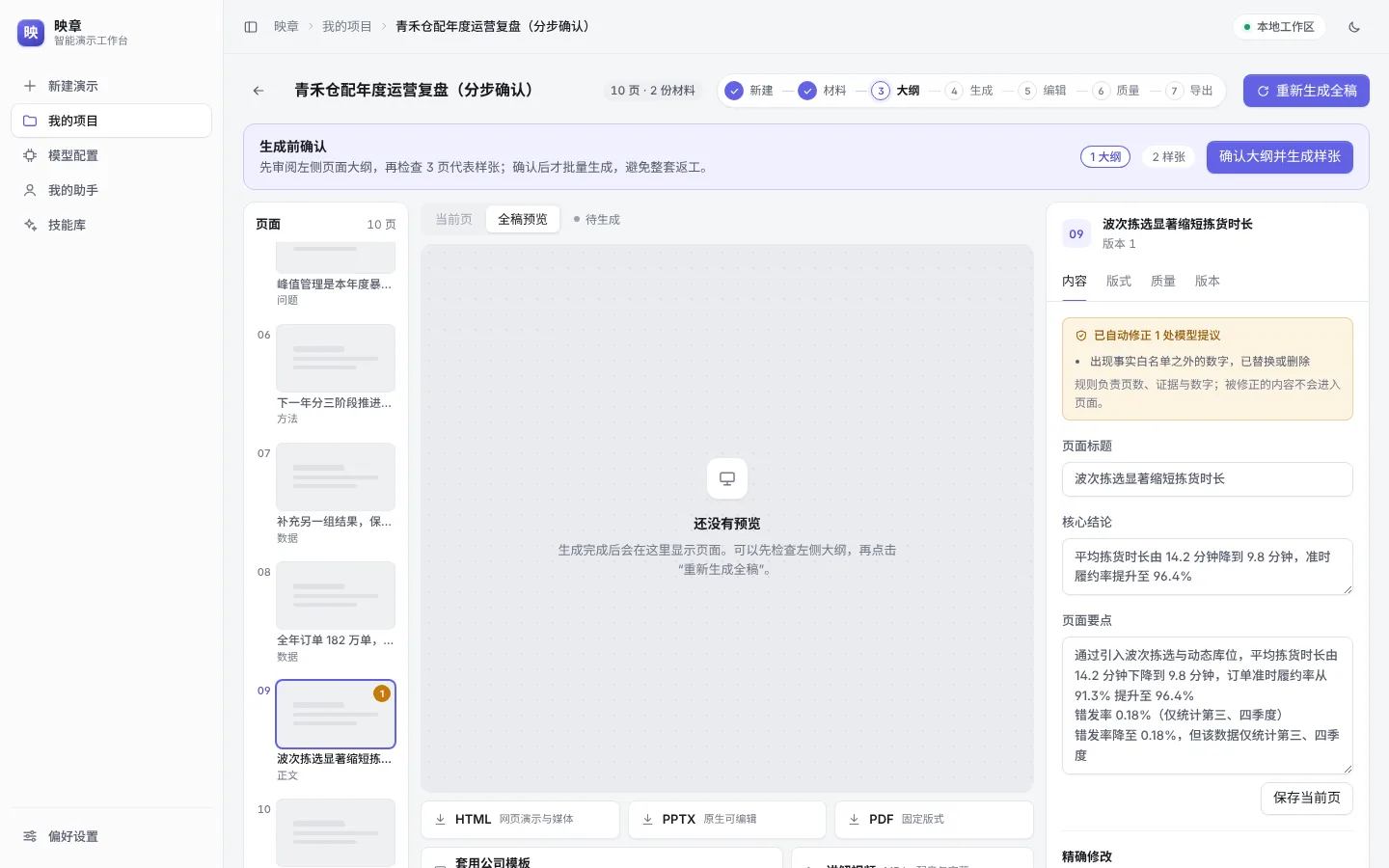Click the 本地工作区 status chip

point(1279,27)
